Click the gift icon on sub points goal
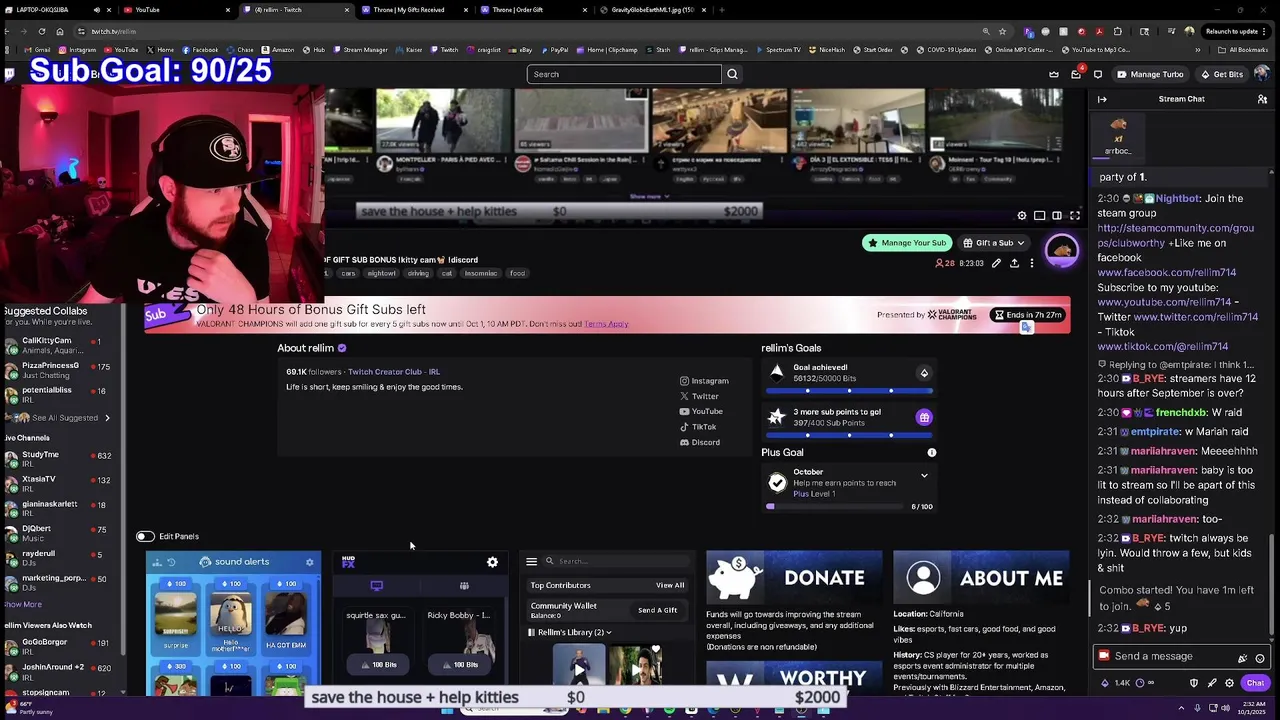 (x=924, y=417)
